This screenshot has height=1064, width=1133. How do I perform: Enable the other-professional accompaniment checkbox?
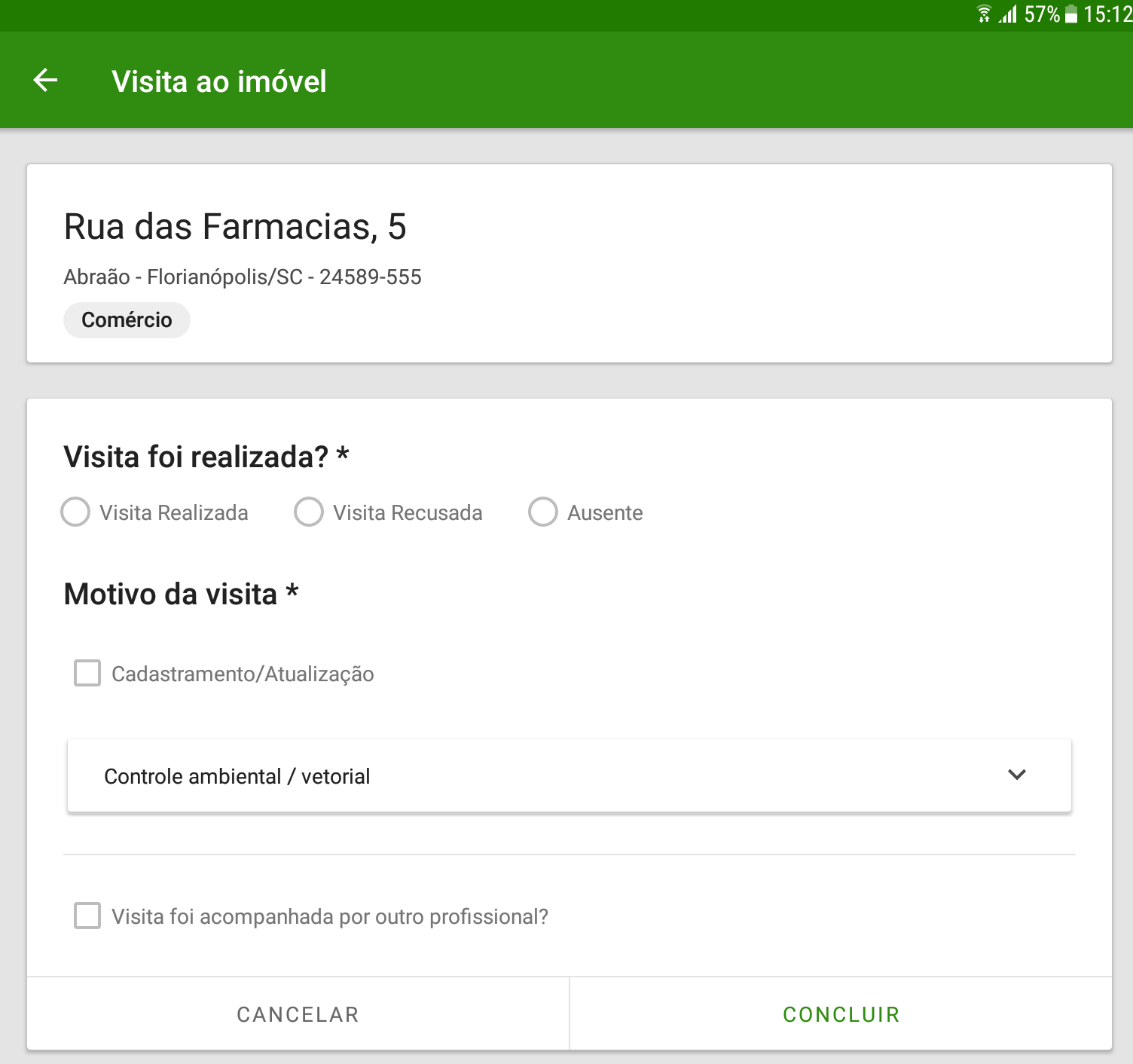[87, 916]
